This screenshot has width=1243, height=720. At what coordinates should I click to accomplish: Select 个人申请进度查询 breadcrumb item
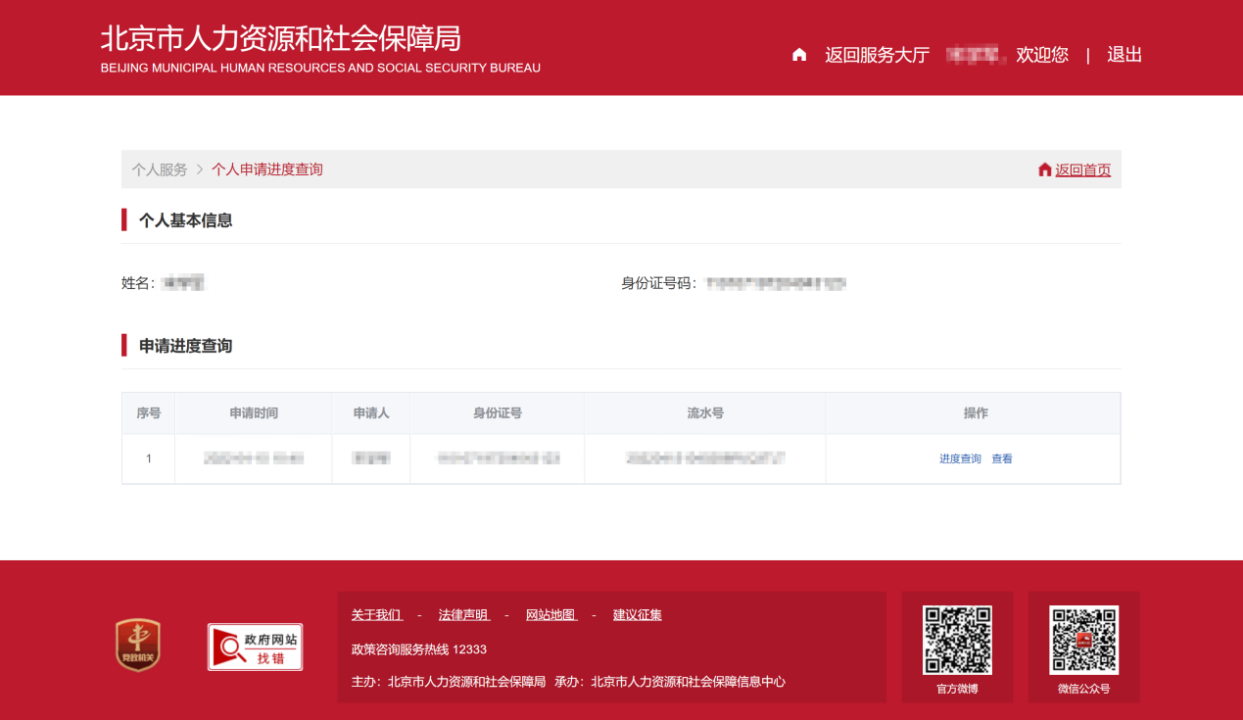click(x=267, y=170)
